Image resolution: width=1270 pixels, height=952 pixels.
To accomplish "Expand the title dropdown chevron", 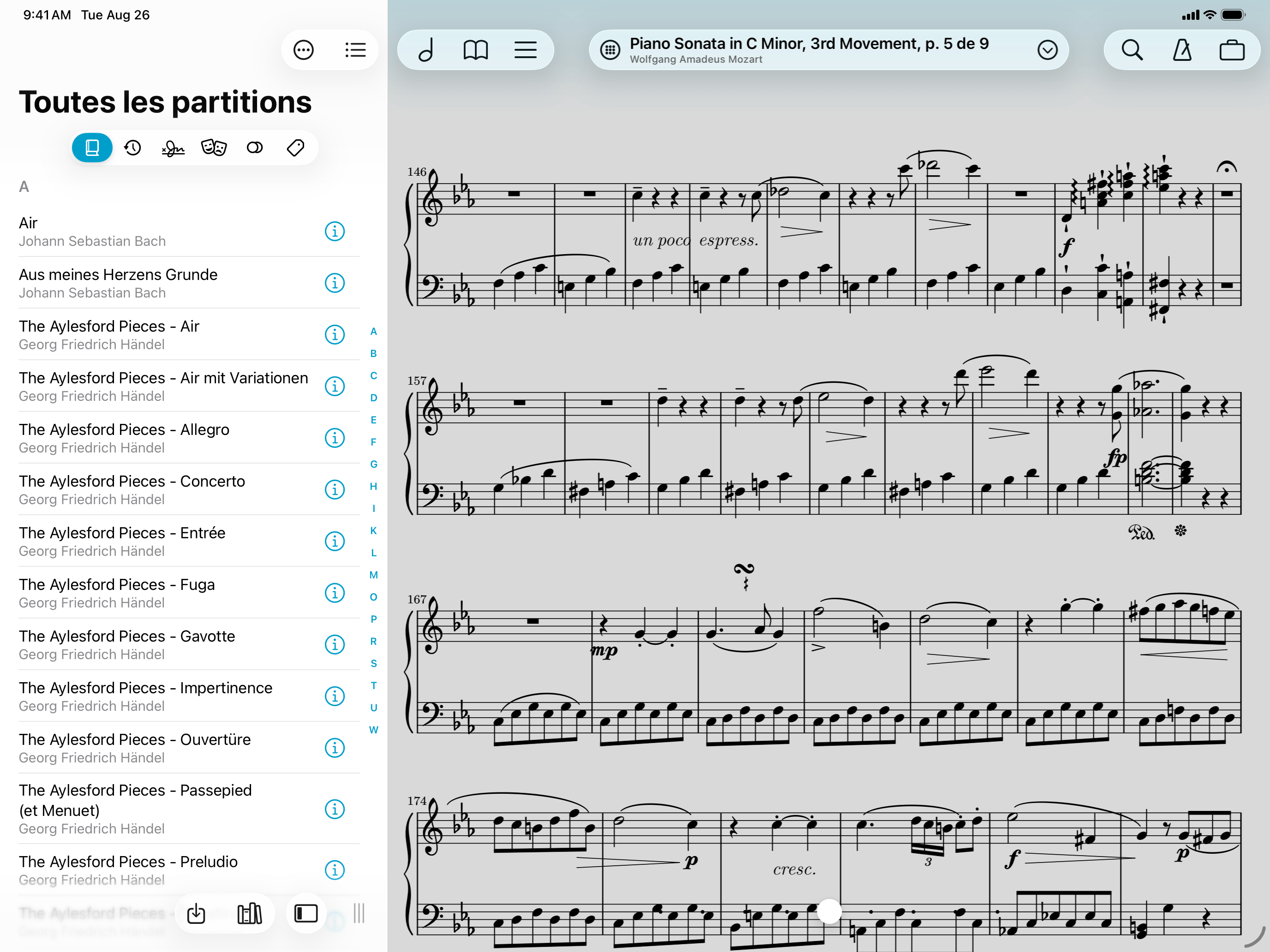I will 1047,50.
